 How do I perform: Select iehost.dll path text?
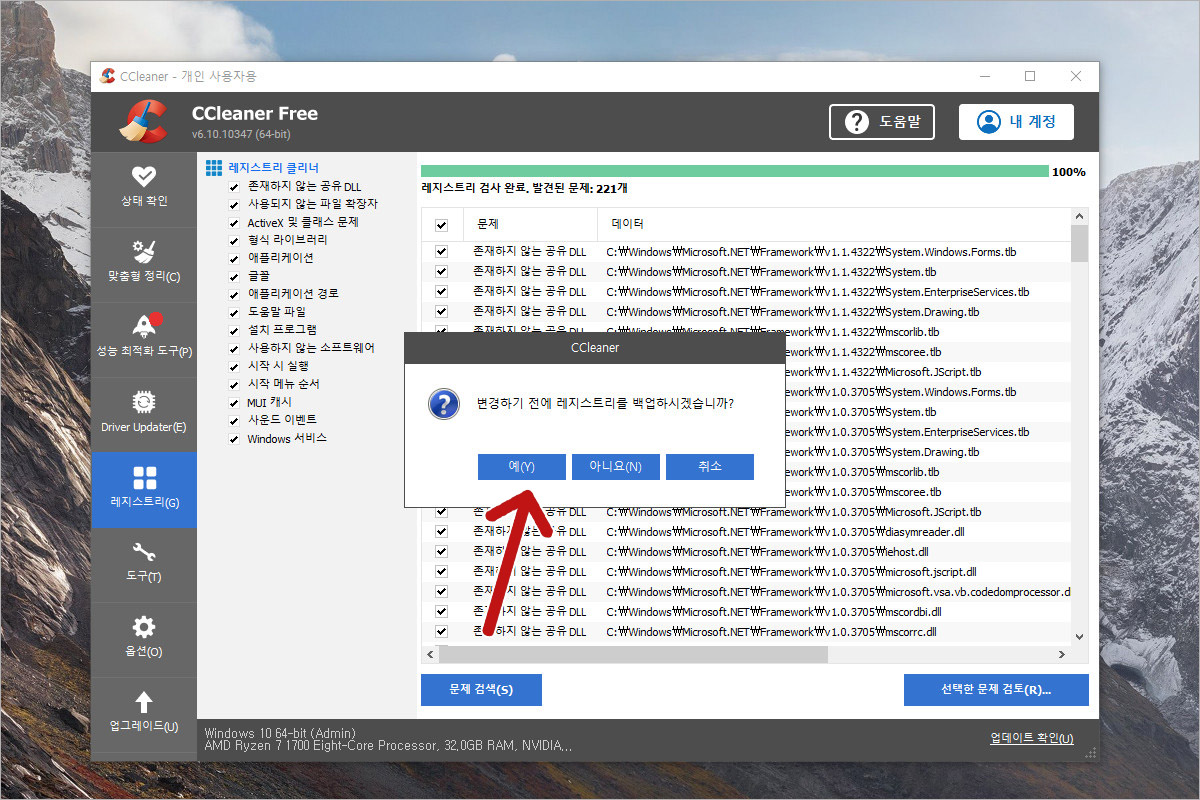tap(767, 552)
